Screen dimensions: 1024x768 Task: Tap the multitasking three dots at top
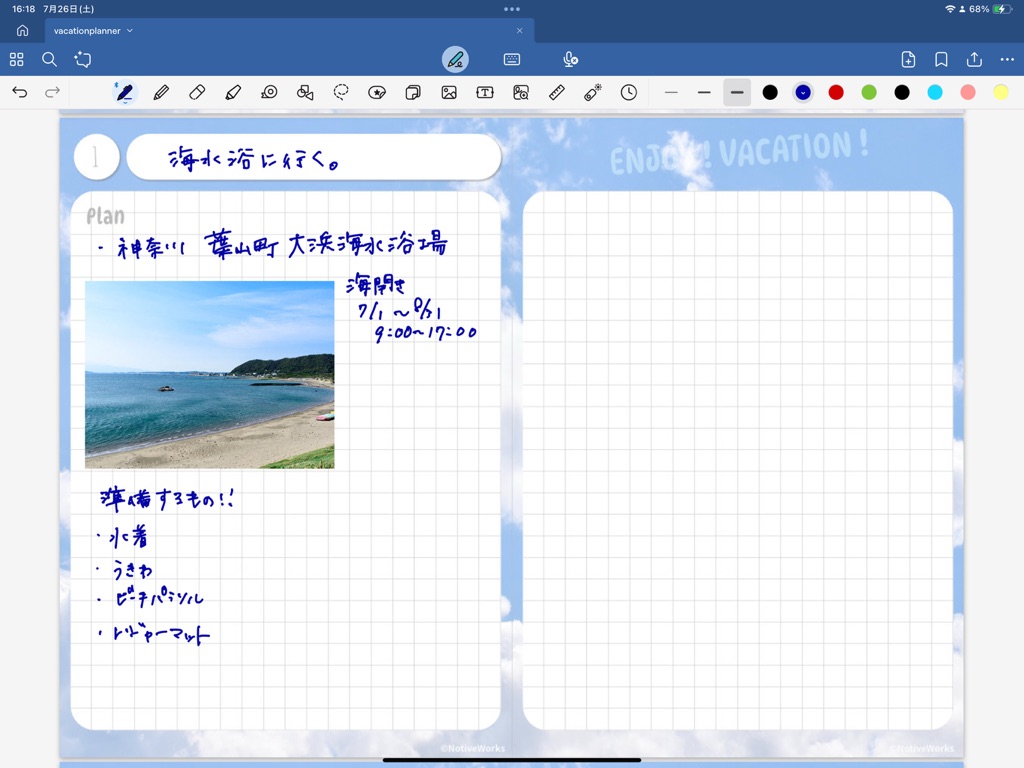(x=512, y=9)
